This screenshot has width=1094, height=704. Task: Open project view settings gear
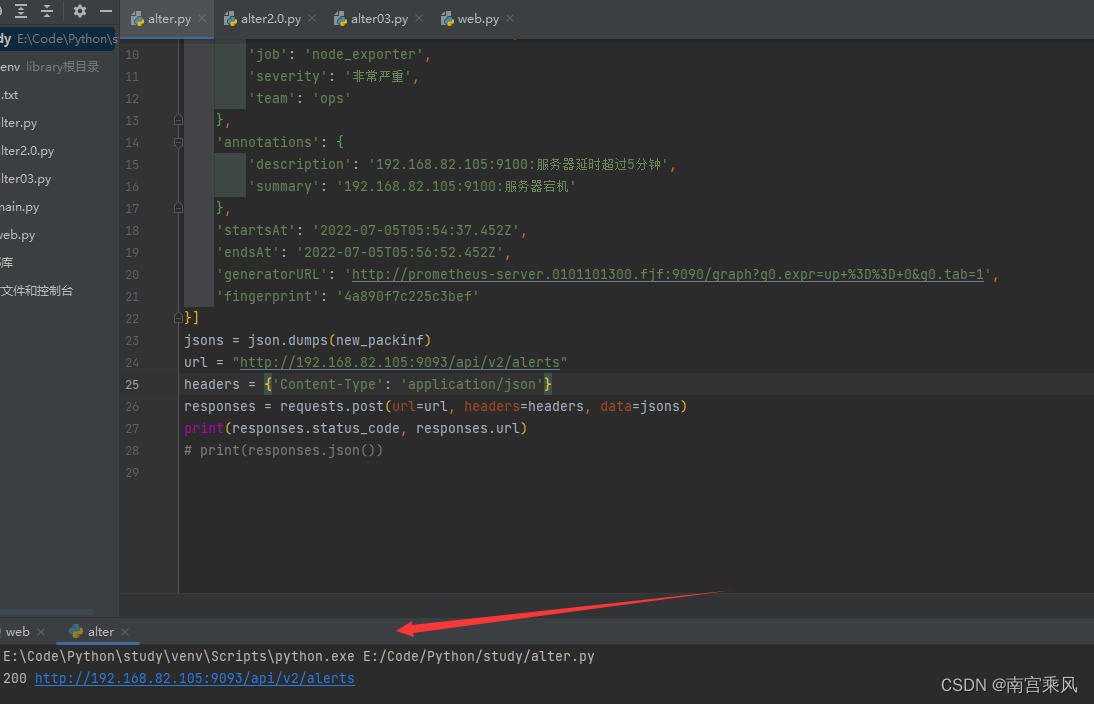coord(80,10)
